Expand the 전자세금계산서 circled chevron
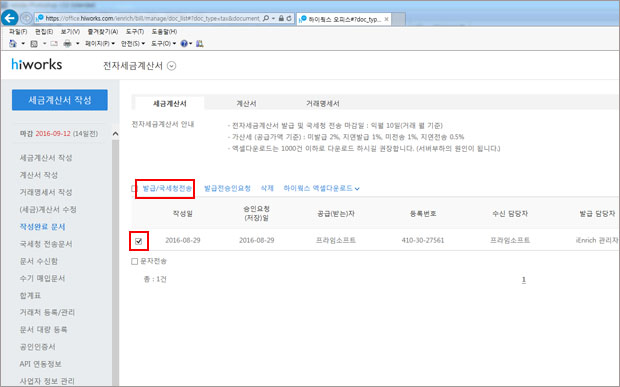 click(x=171, y=66)
